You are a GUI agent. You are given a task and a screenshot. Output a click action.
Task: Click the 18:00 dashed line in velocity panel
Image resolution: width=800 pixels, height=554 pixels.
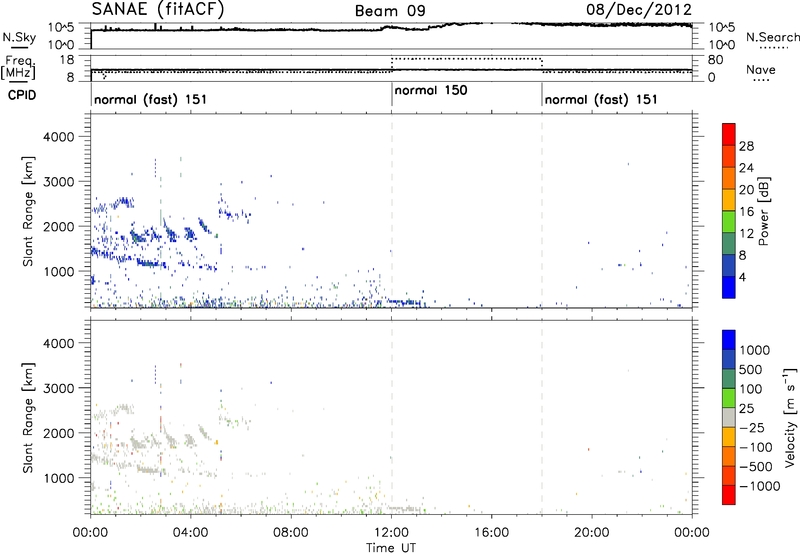[542, 417]
